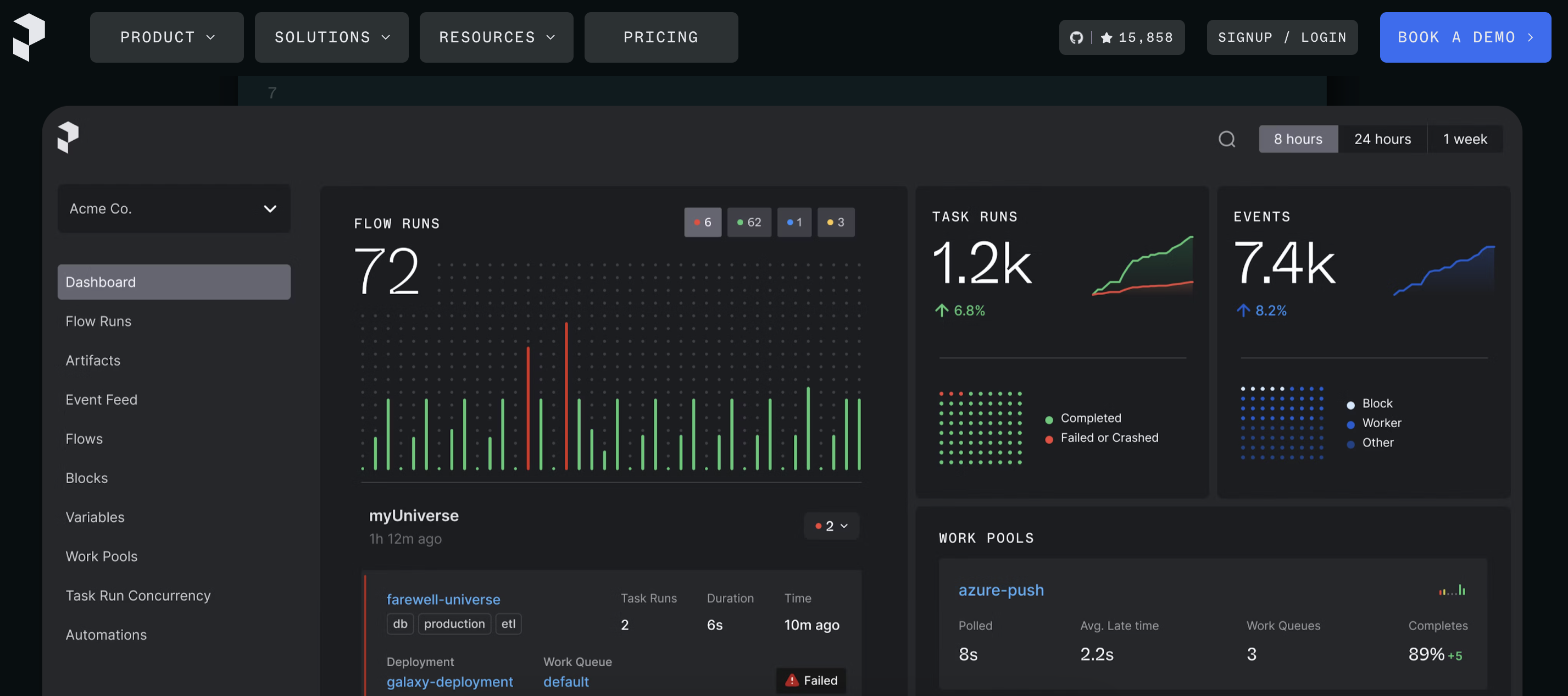The image size is (1568, 696).
Task: Open the Product dropdown menu
Action: point(167,37)
